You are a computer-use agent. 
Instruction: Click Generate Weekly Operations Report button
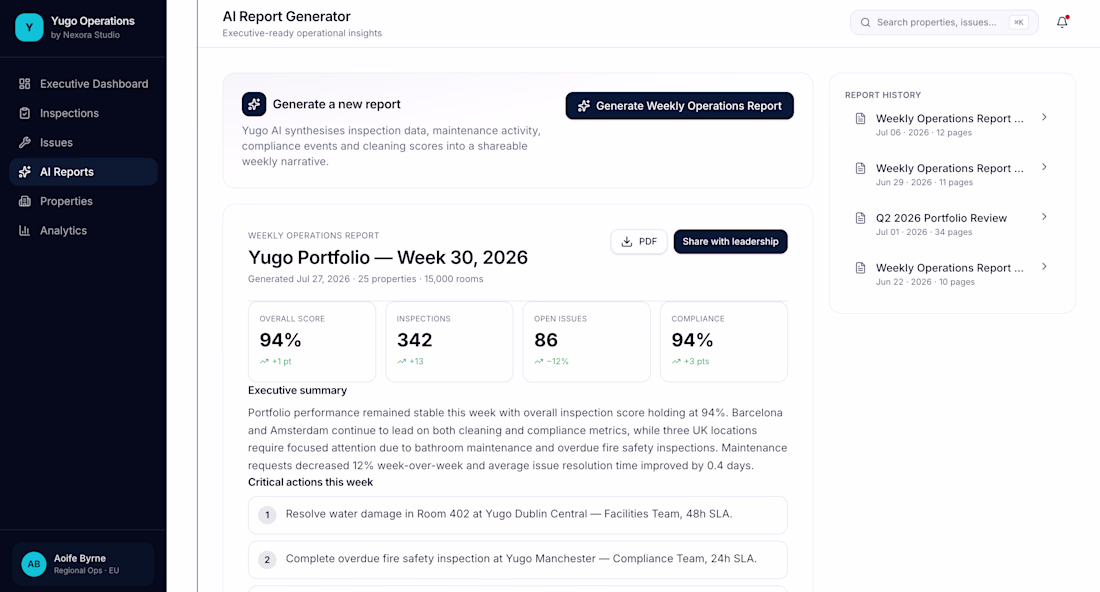679,106
